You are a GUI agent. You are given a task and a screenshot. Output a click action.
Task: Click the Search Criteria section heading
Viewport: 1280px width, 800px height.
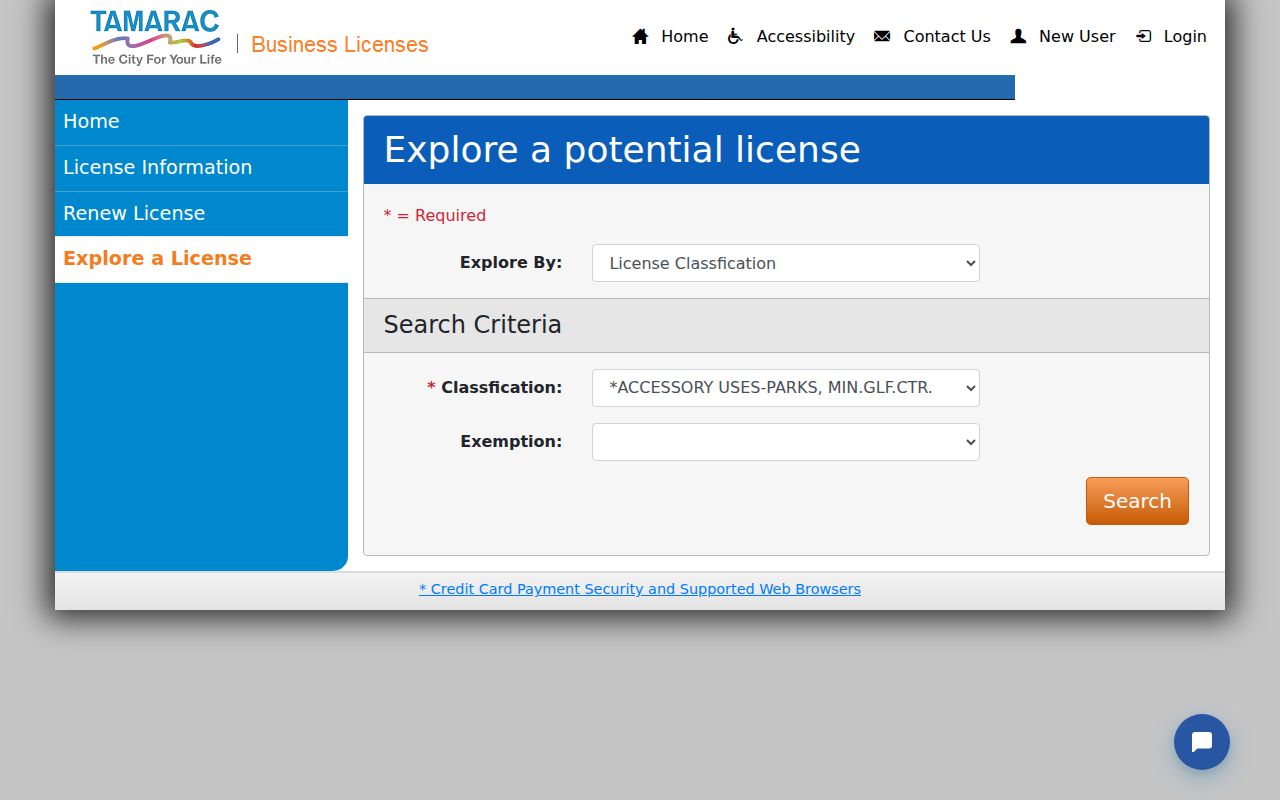(x=472, y=325)
